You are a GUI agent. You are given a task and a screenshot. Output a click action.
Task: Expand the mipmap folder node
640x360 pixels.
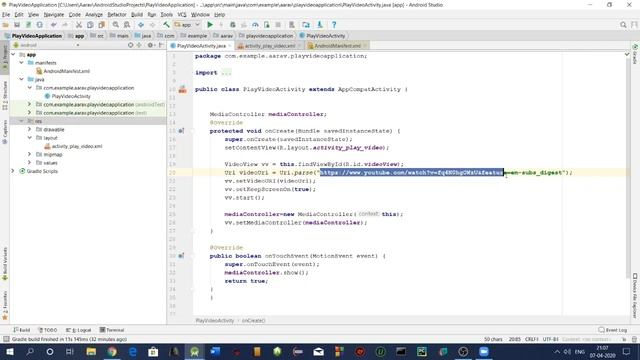click(29, 154)
